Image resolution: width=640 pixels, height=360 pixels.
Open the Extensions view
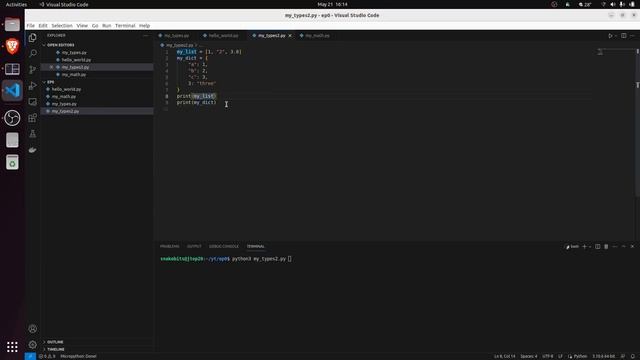pos(33,118)
